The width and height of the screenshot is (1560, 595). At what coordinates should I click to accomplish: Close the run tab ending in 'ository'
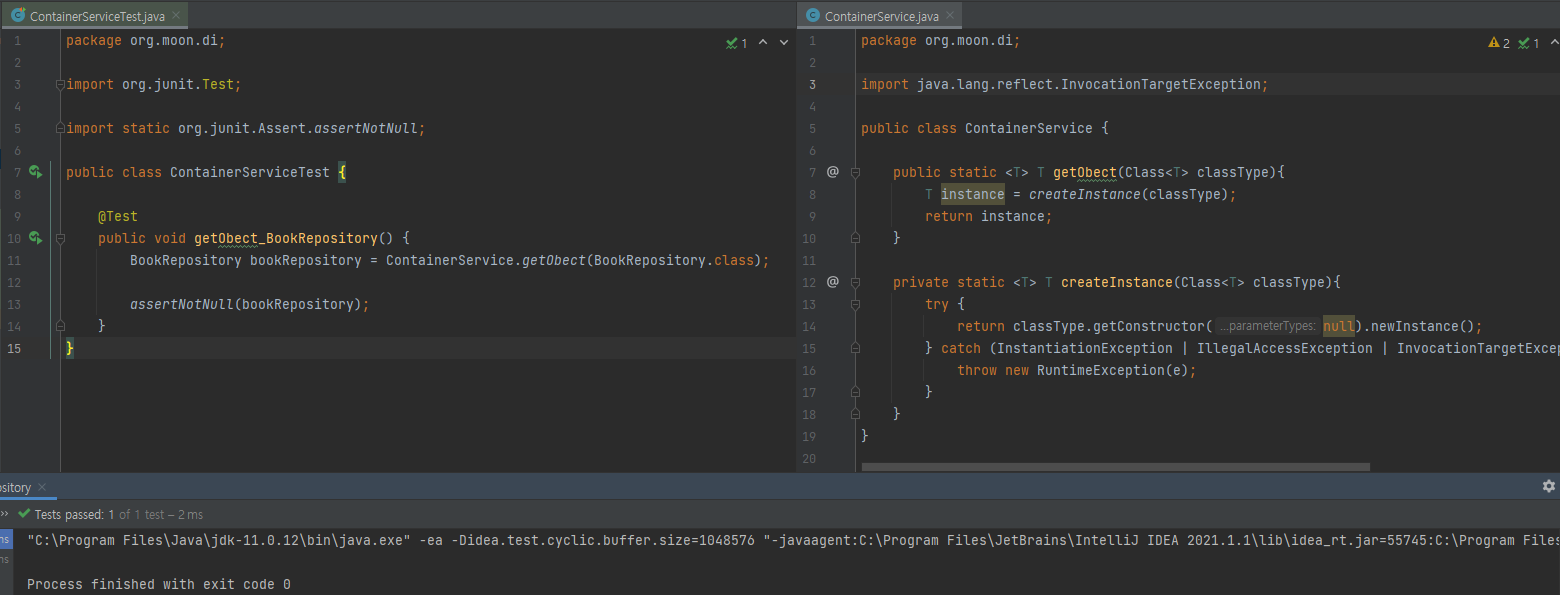tap(43, 488)
